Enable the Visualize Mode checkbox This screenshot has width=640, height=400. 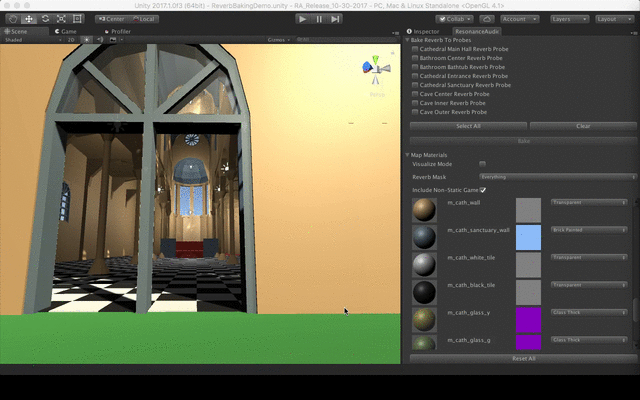pos(482,164)
